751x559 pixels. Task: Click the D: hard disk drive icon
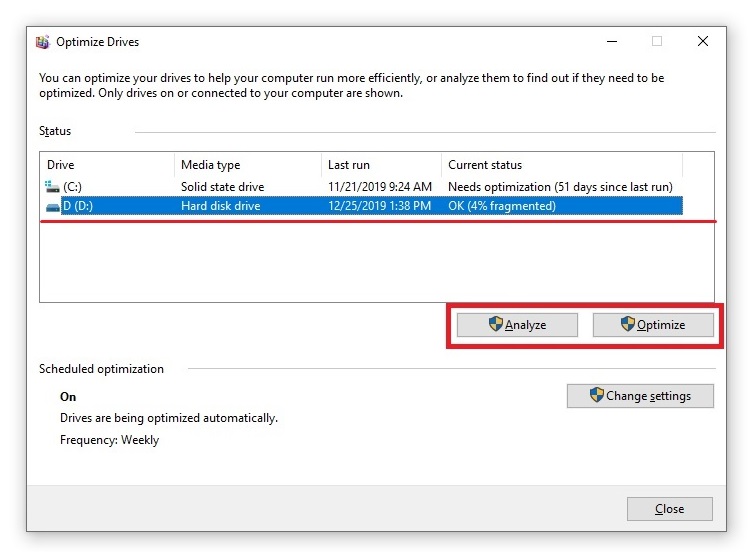click(x=53, y=207)
